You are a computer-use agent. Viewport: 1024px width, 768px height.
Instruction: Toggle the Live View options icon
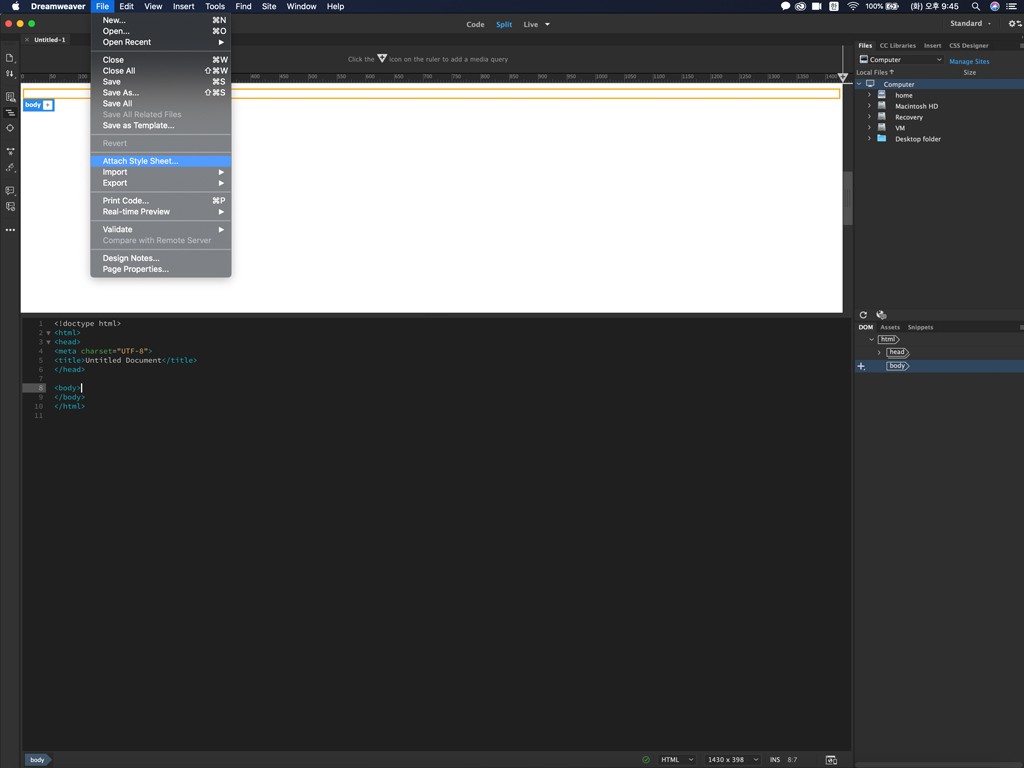coord(10,97)
